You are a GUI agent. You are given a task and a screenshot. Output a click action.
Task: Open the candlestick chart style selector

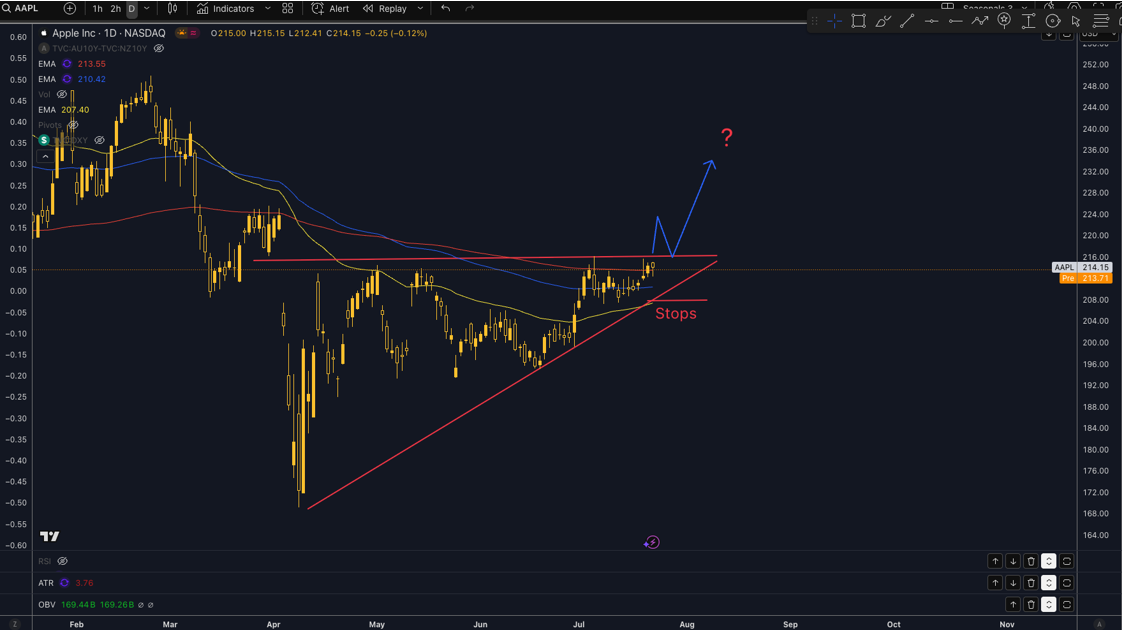(172, 9)
